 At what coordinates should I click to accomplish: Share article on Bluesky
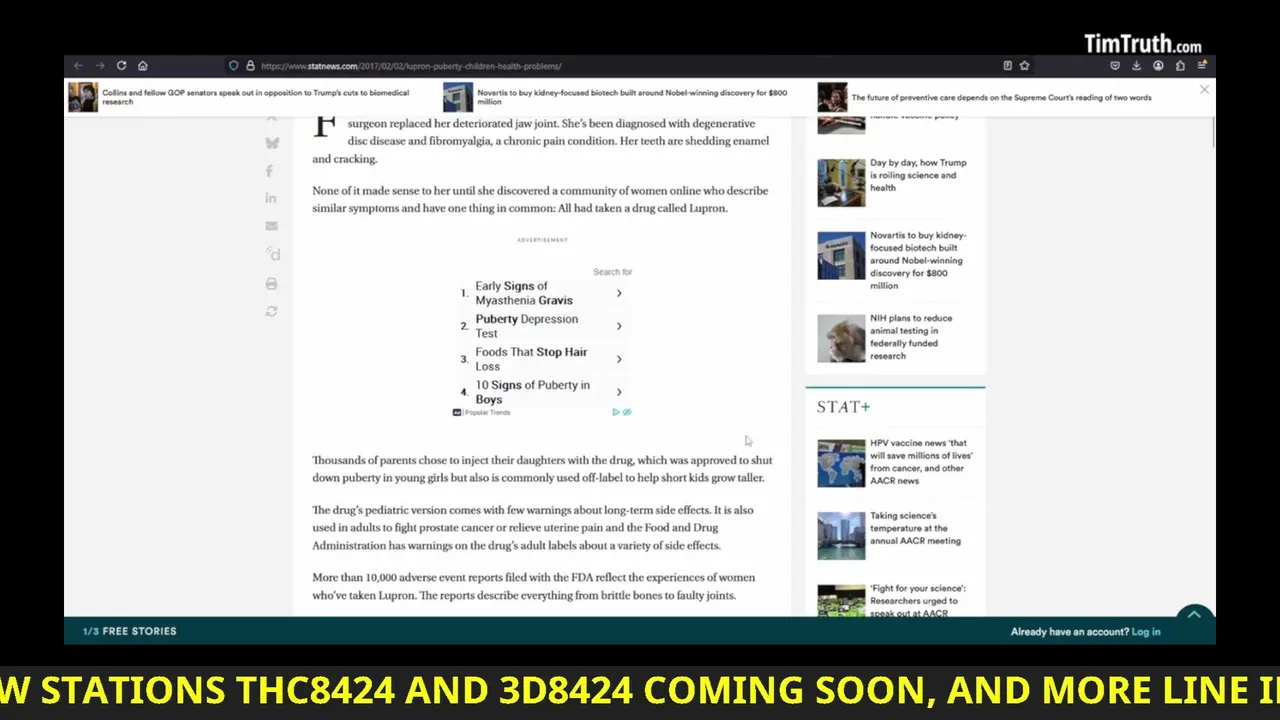pyautogui.click(x=271, y=143)
